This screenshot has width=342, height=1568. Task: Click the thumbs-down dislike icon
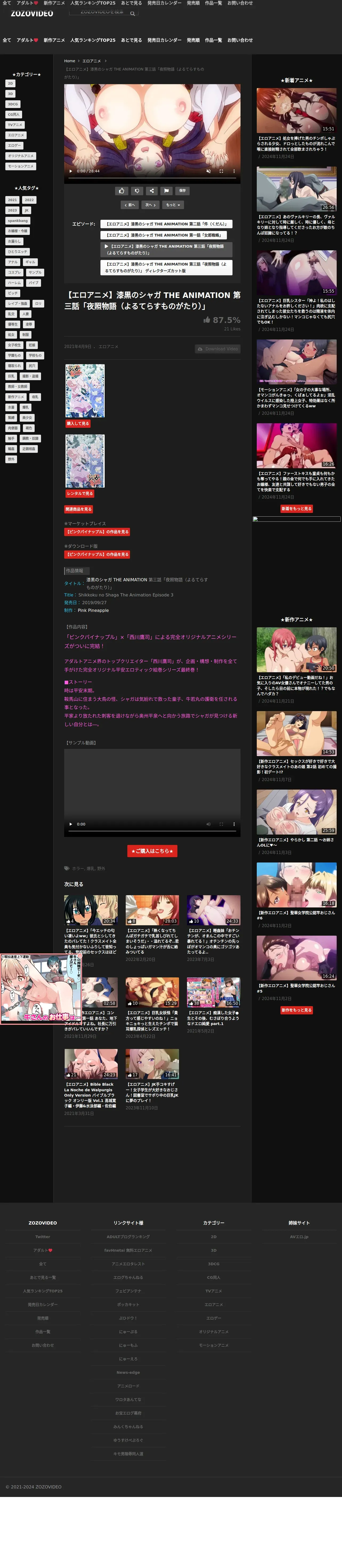tap(137, 190)
